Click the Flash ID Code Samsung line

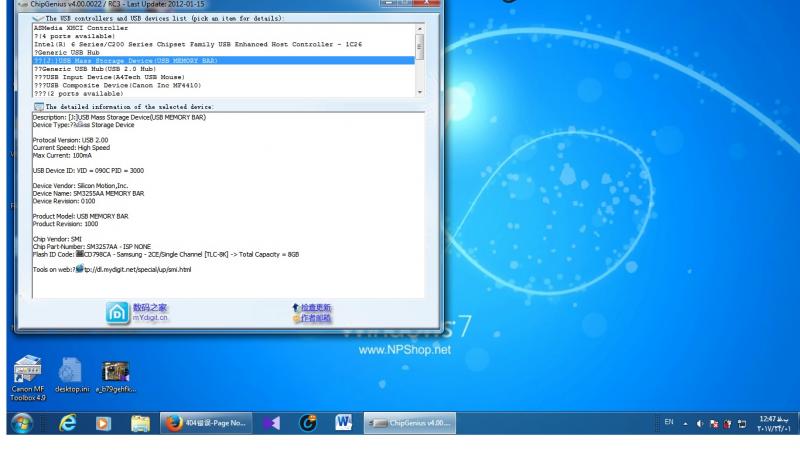pos(166,254)
